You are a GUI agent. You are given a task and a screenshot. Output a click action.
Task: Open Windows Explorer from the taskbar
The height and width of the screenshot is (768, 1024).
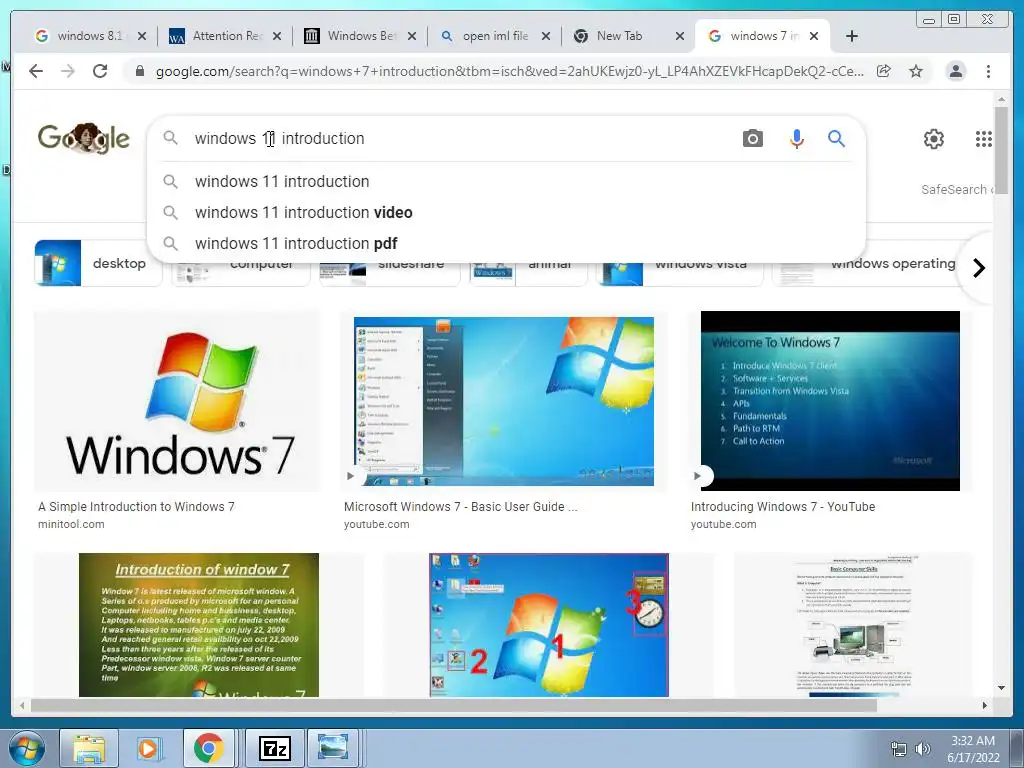point(89,748)
